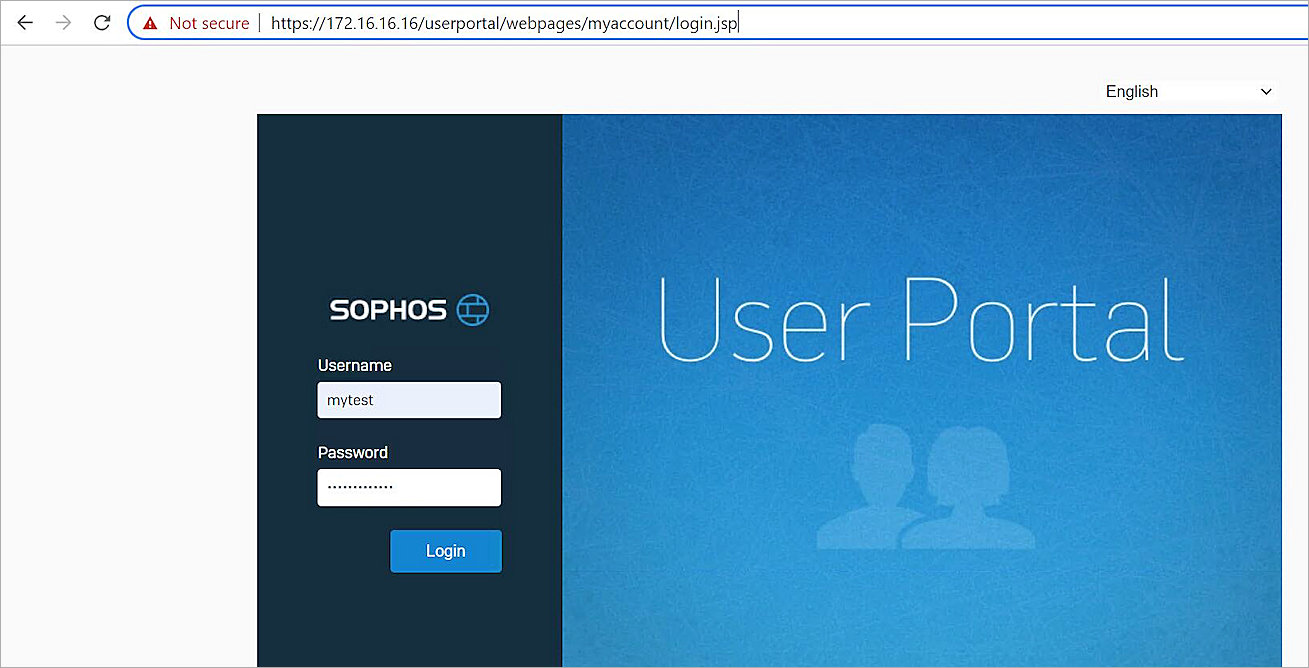Click the dropdown chevron next to English
The width and height of the screenshot is (1309, 668).
(x=1266, y=91)
